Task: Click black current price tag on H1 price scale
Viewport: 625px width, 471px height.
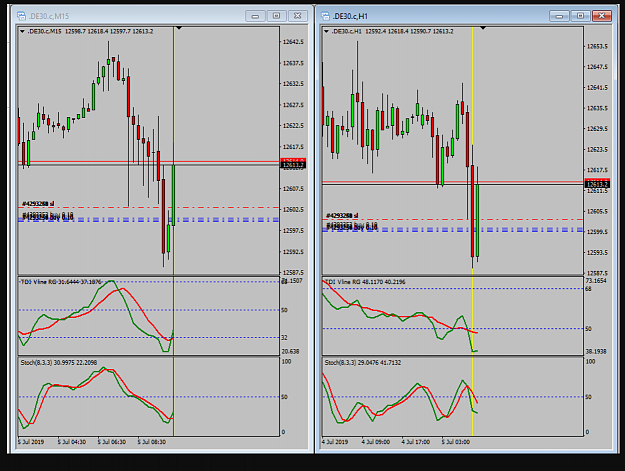Action: pyautogui.click(x=597, y=184)
